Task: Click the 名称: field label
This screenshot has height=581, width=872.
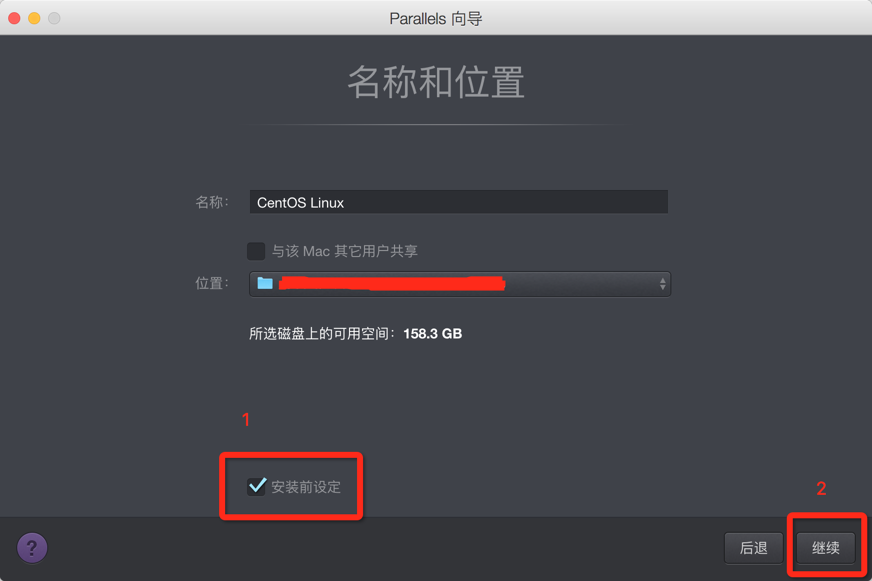Action: point(212,202)
